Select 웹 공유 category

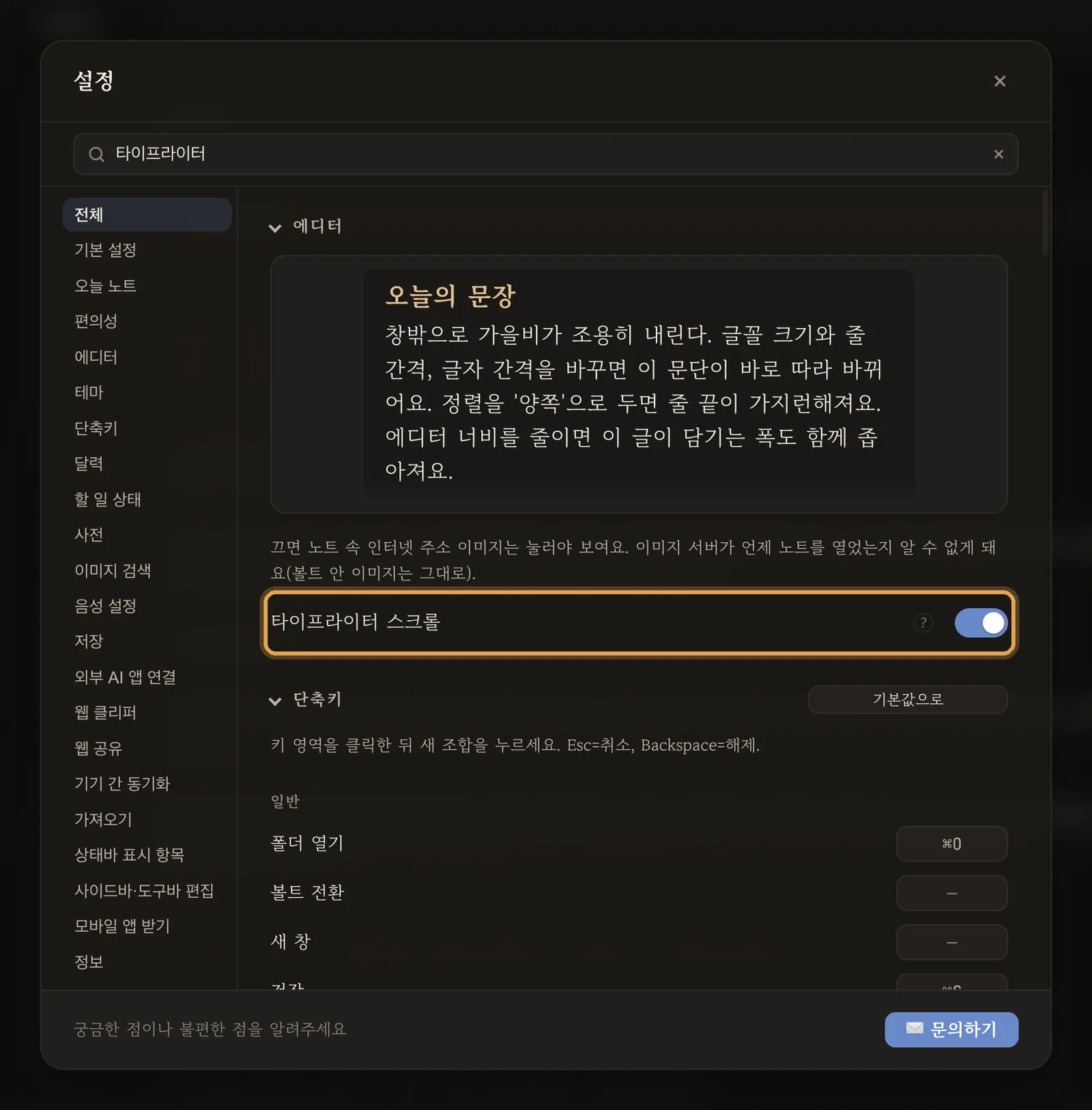pos(147,748)
